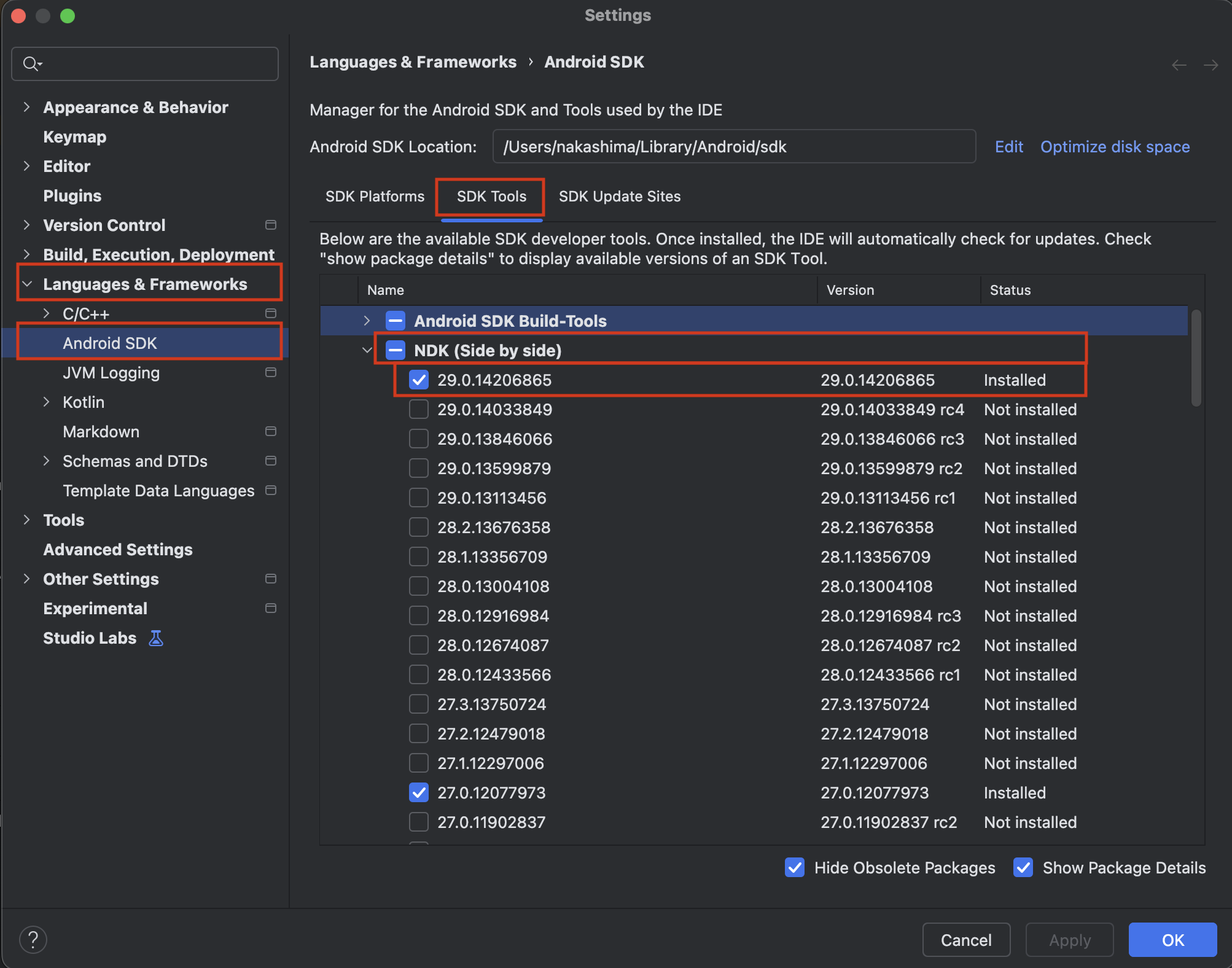Click the Help question mark icon
The image size is (1232, 968).
point(33,939)
